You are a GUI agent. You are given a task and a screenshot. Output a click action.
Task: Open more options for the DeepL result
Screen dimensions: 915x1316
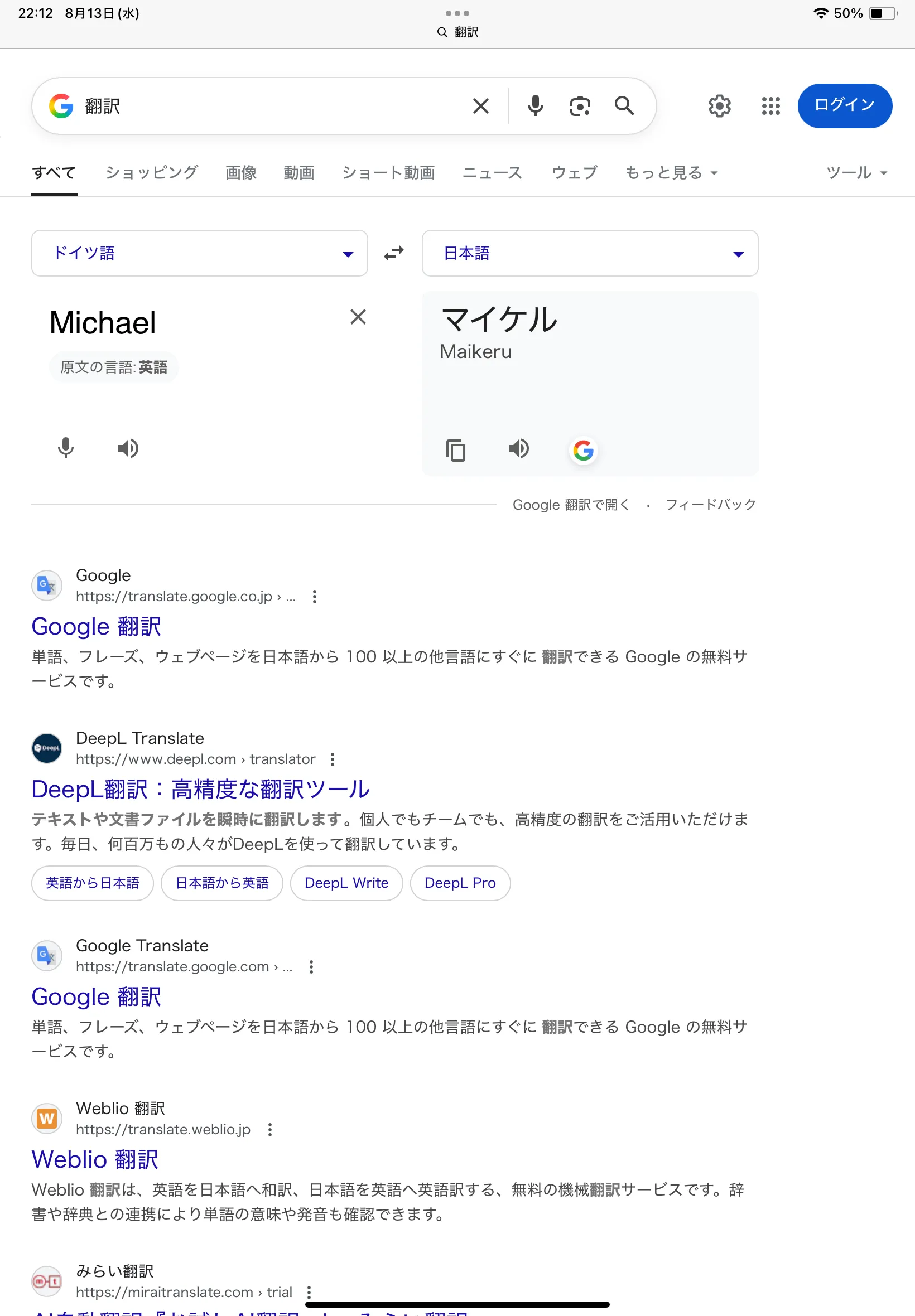pyautogui.click(x=333, y=759)
